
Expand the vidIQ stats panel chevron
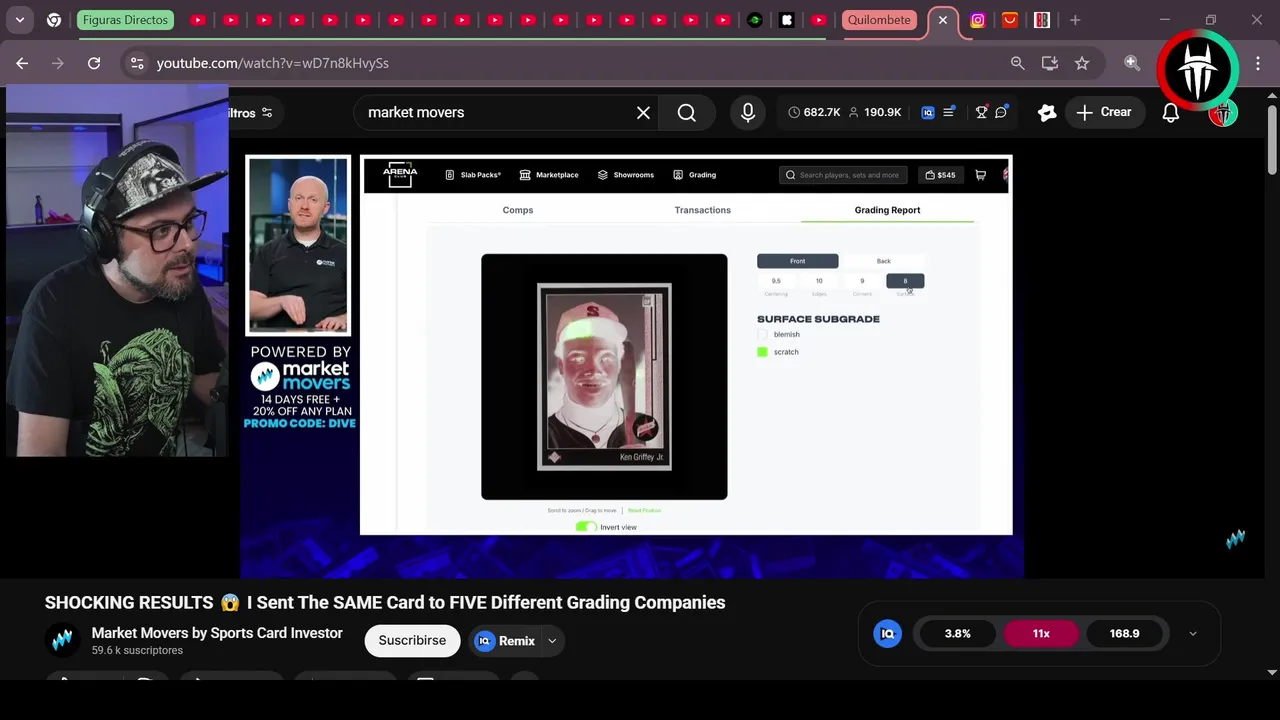tap(1192, 634)
